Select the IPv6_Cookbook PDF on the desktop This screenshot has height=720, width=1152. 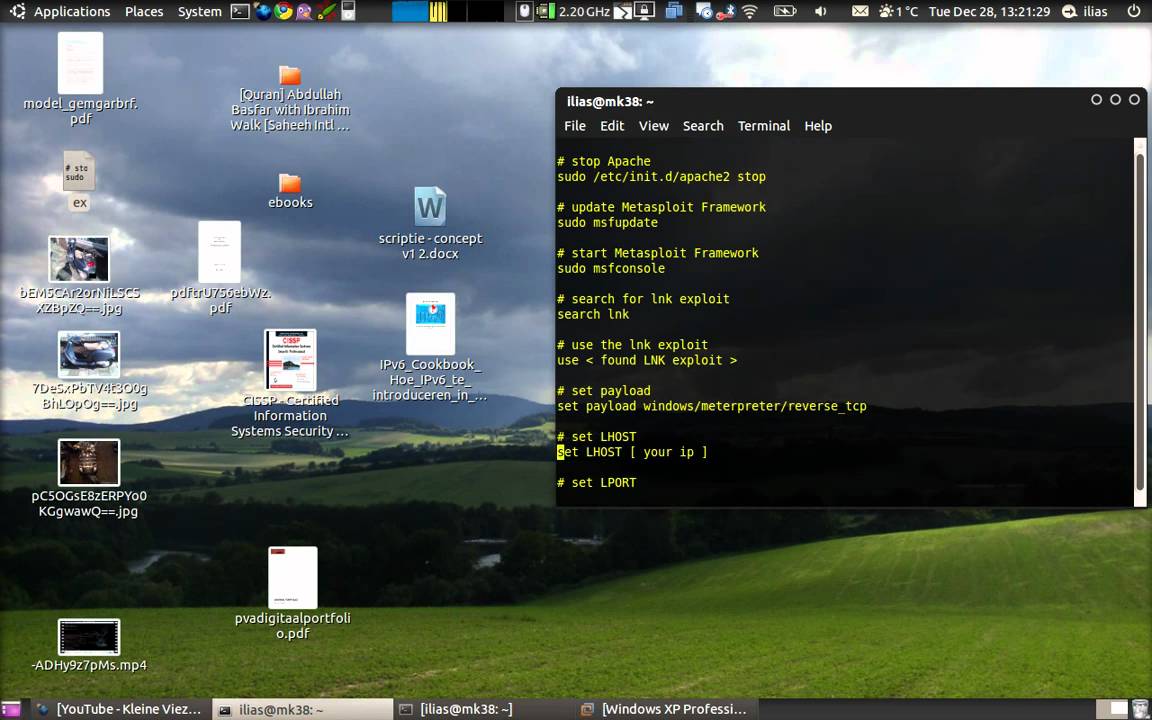pyautogui.click(x=430, y=348)
